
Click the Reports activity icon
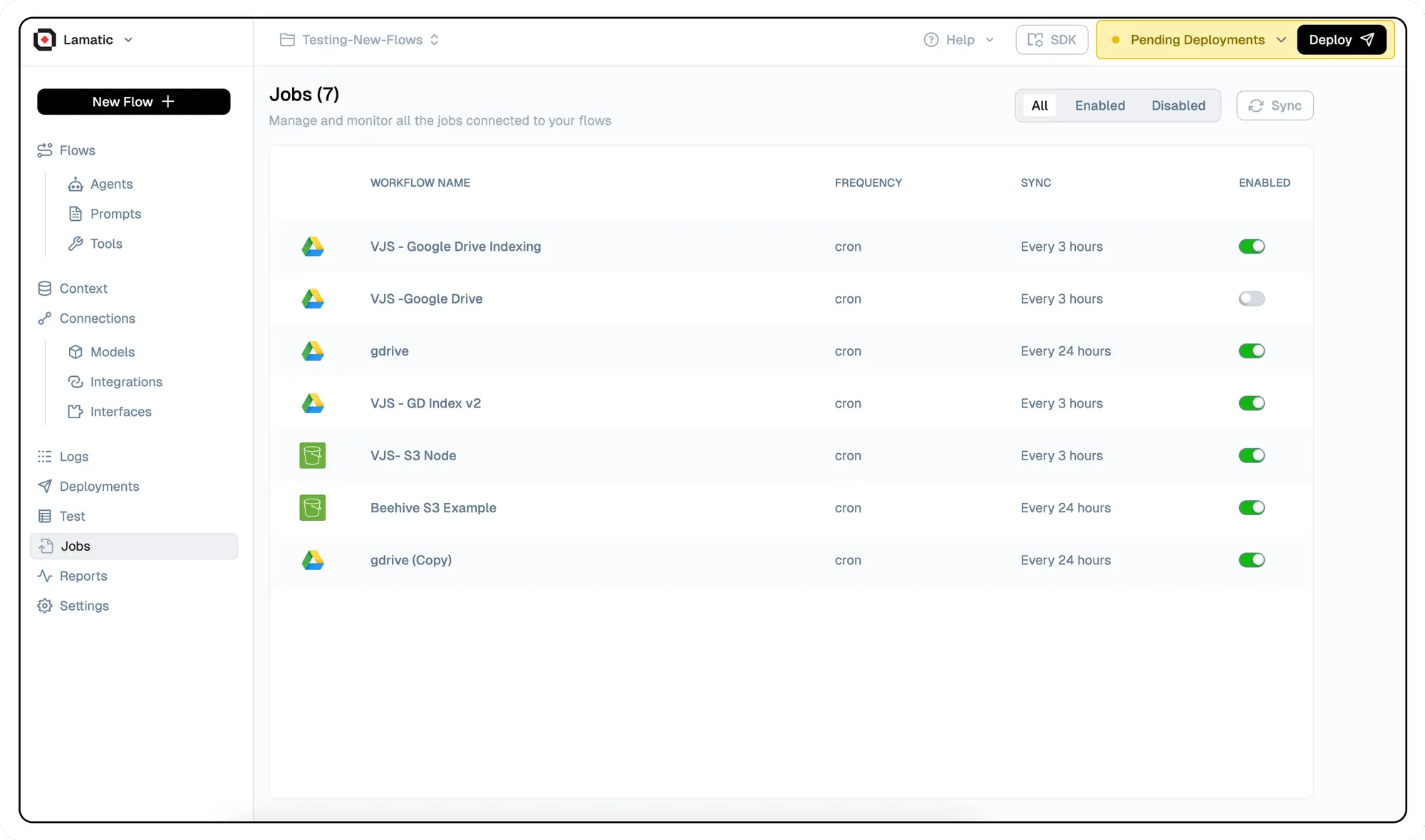tap(45, 576)
